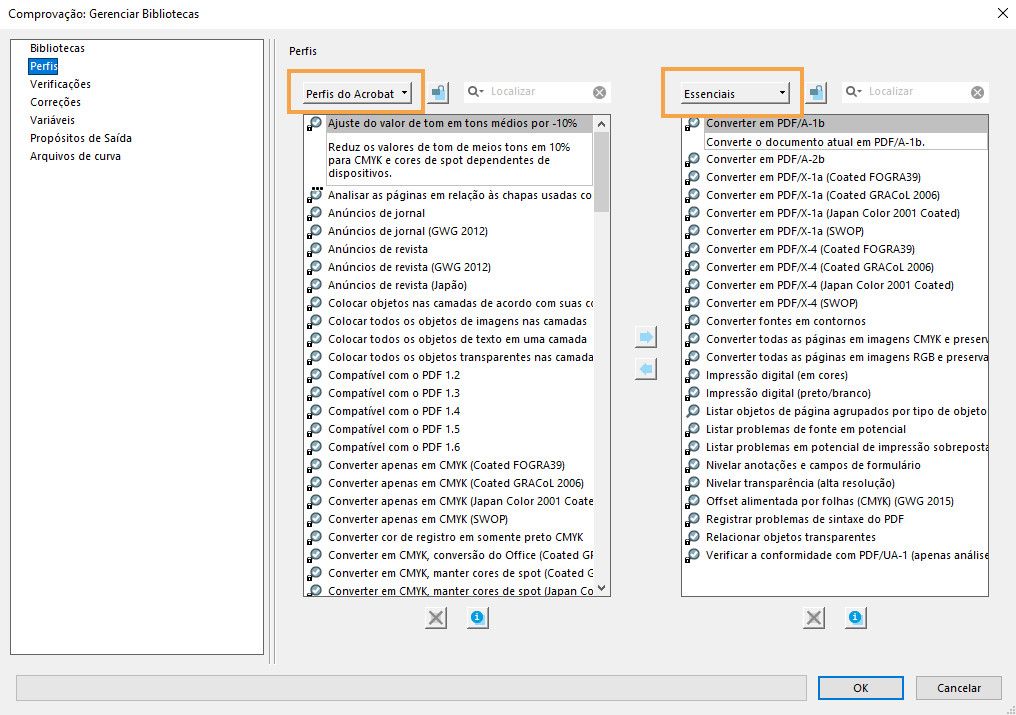Click the OK button
Image resolution: width=1016 pixels, height=715 pixels.
(x=860, y=688)
